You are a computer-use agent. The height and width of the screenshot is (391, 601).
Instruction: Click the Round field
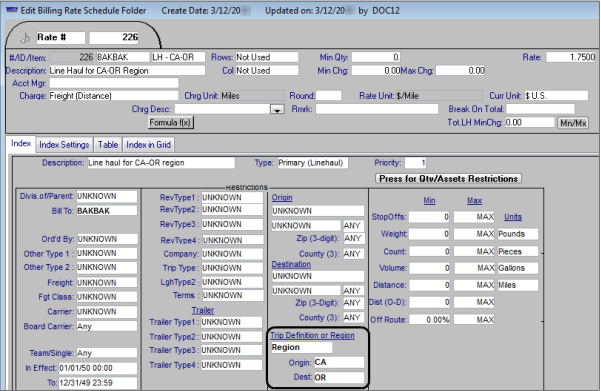click(x=328, y=96)
